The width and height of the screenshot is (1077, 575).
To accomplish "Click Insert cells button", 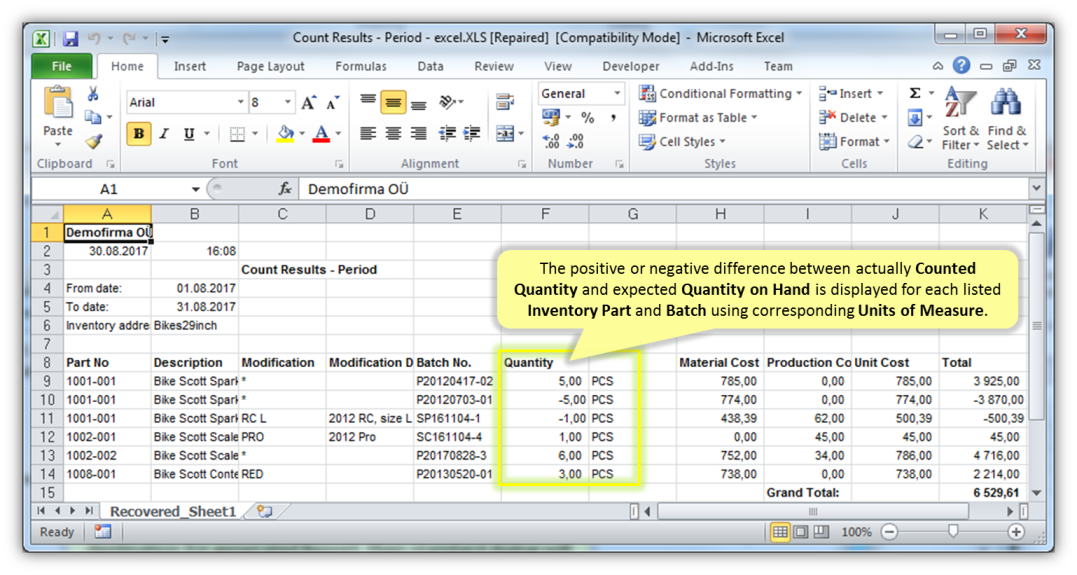I will point(851,93).
